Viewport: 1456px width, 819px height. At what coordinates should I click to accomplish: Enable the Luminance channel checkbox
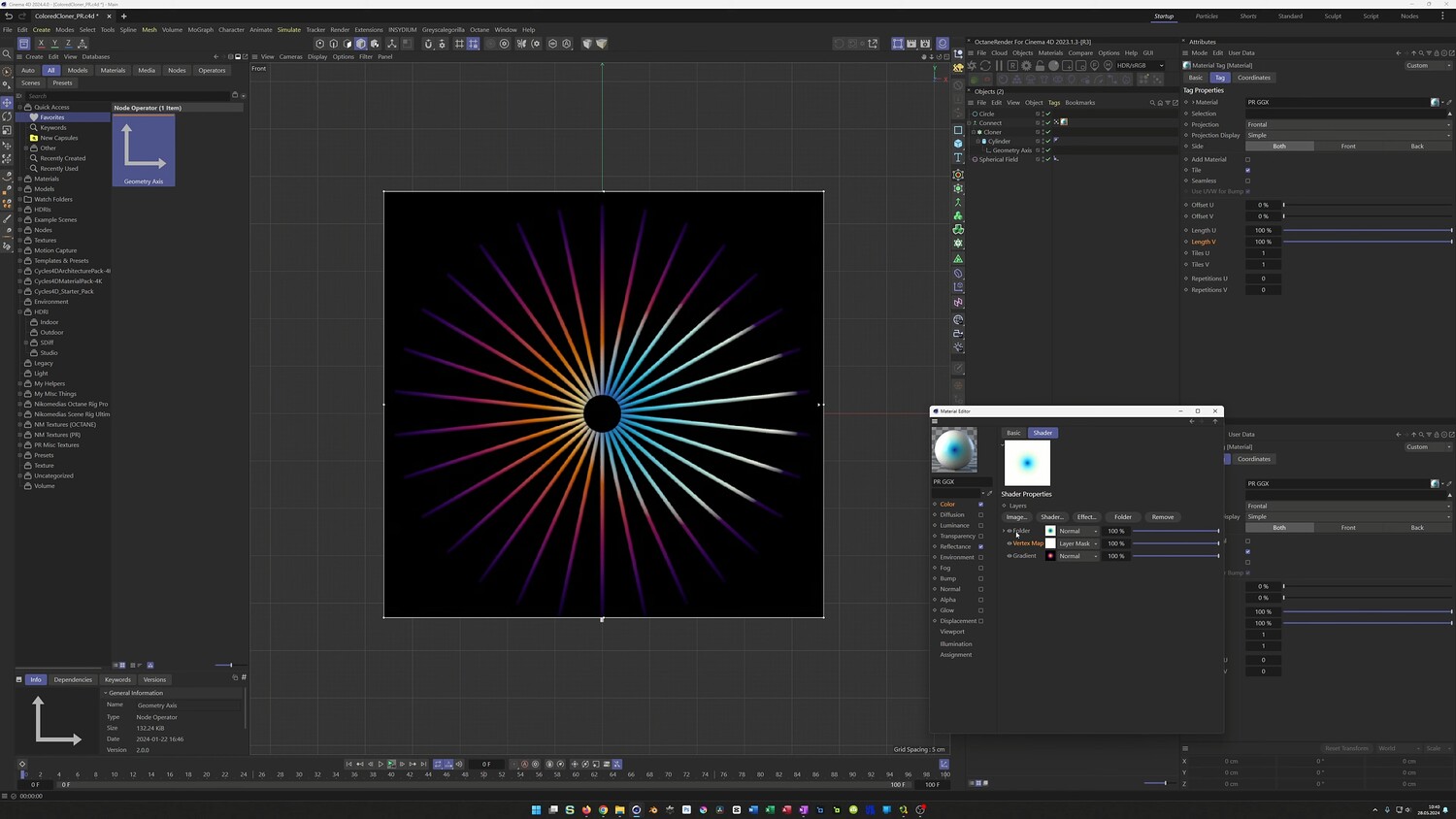point(980,526)
